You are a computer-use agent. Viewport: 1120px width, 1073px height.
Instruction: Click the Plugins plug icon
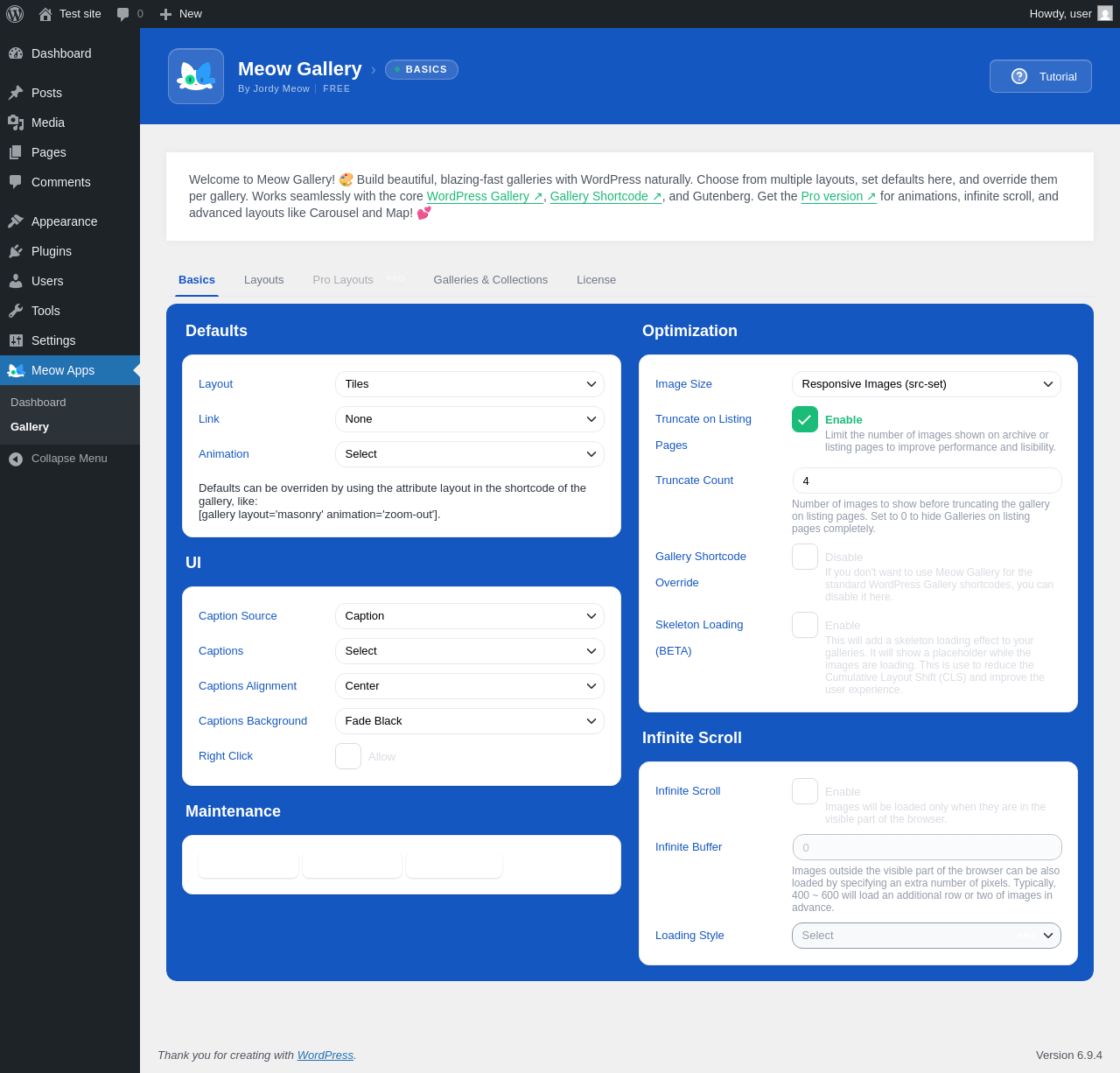[16, 251]
